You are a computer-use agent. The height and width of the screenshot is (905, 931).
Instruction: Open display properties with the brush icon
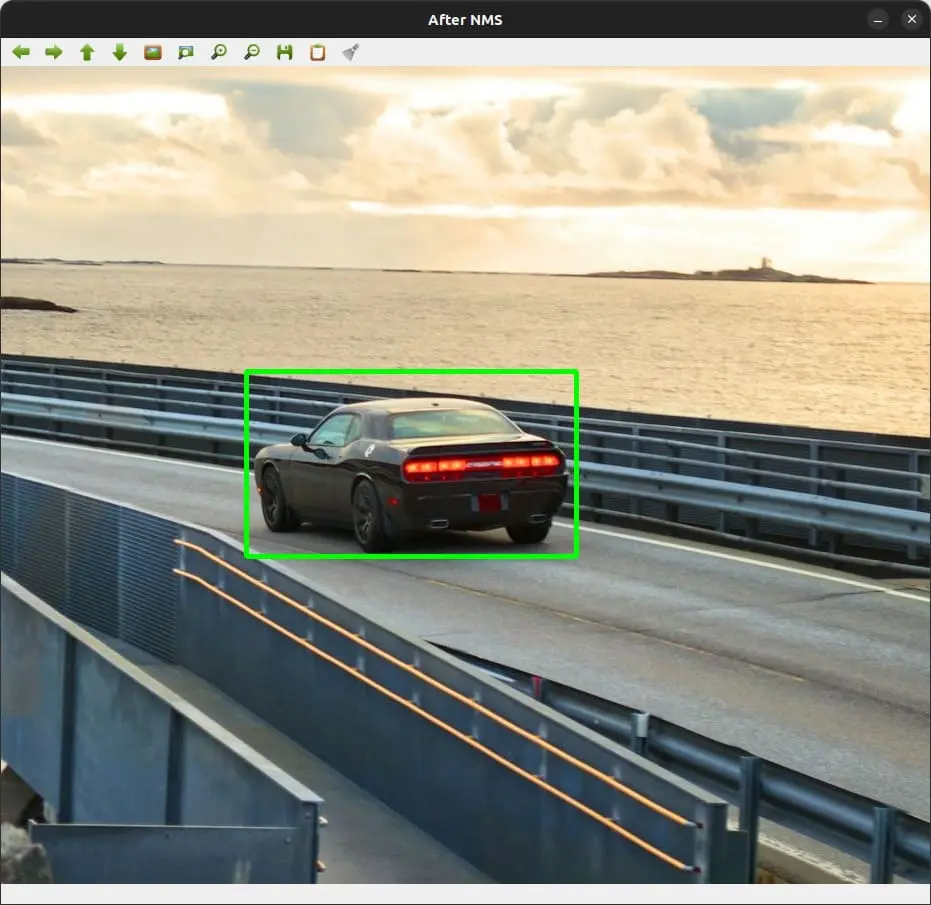point(351,52)
